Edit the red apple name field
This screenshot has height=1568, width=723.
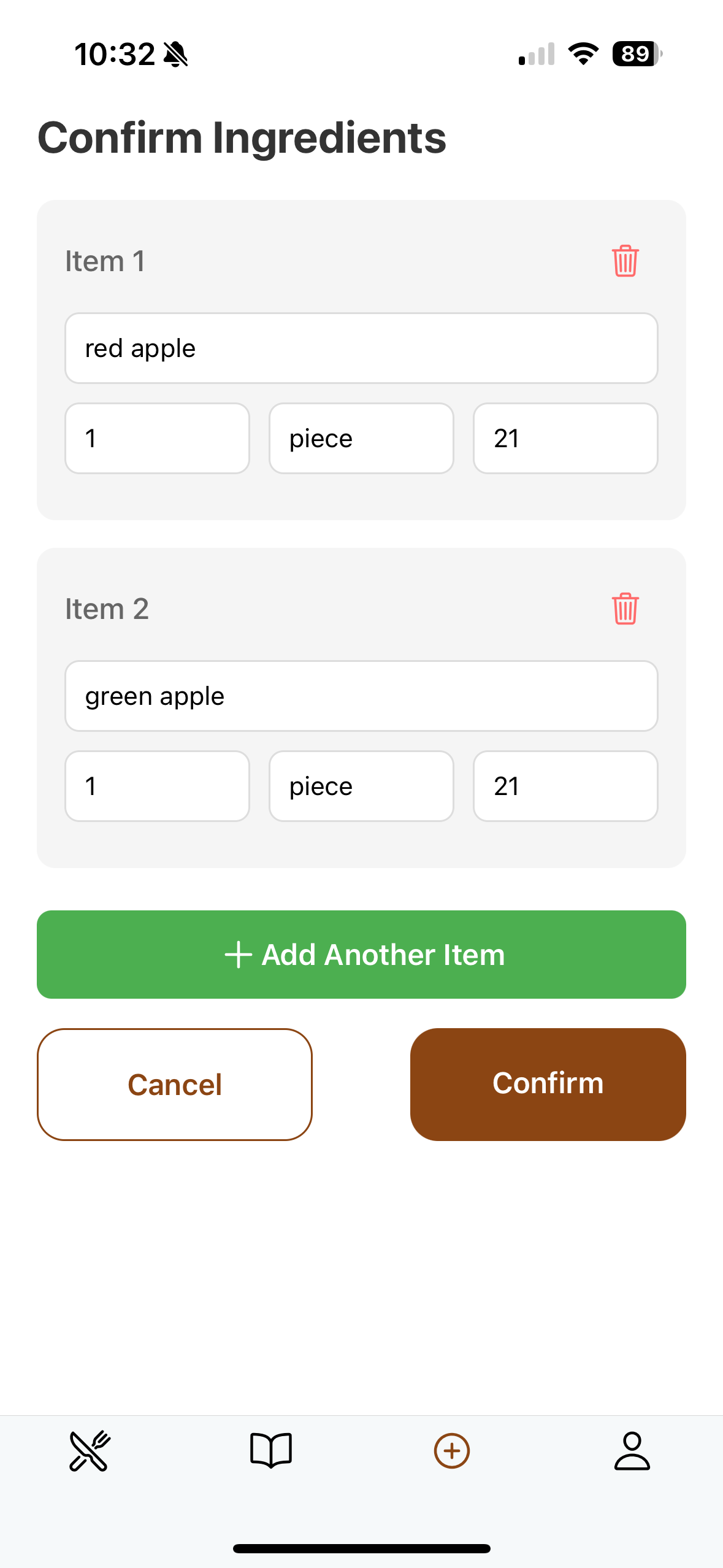361,348
